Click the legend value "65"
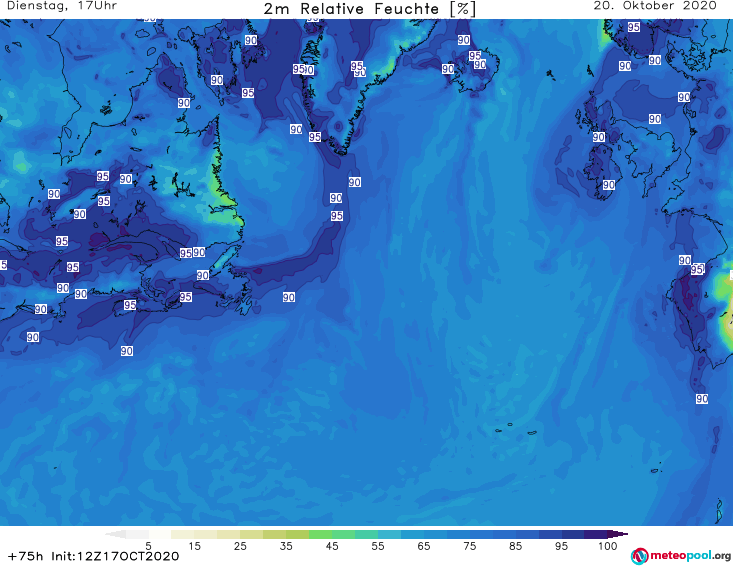 pyautogui.click(x=424, y=546)
